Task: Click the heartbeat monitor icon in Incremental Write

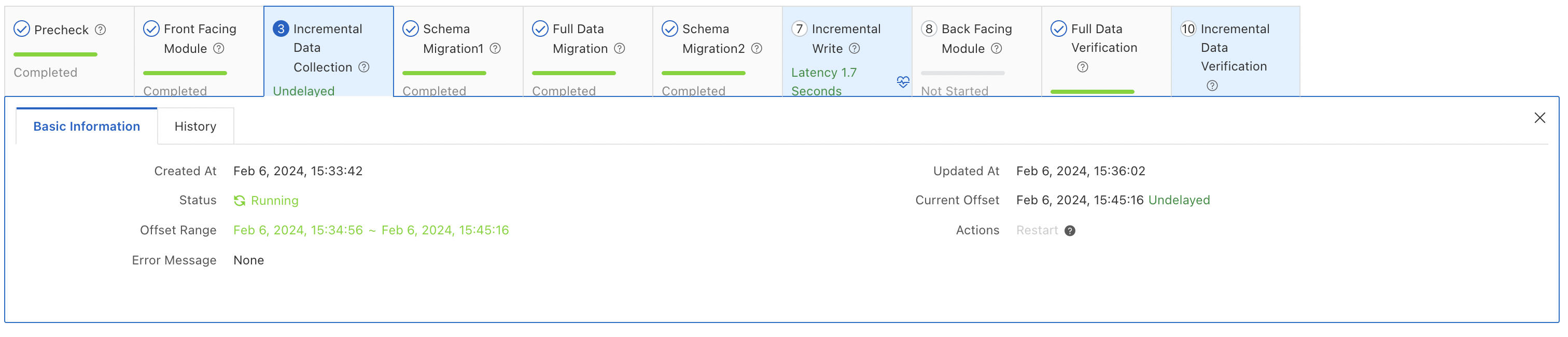Action: tap(903, 82)
